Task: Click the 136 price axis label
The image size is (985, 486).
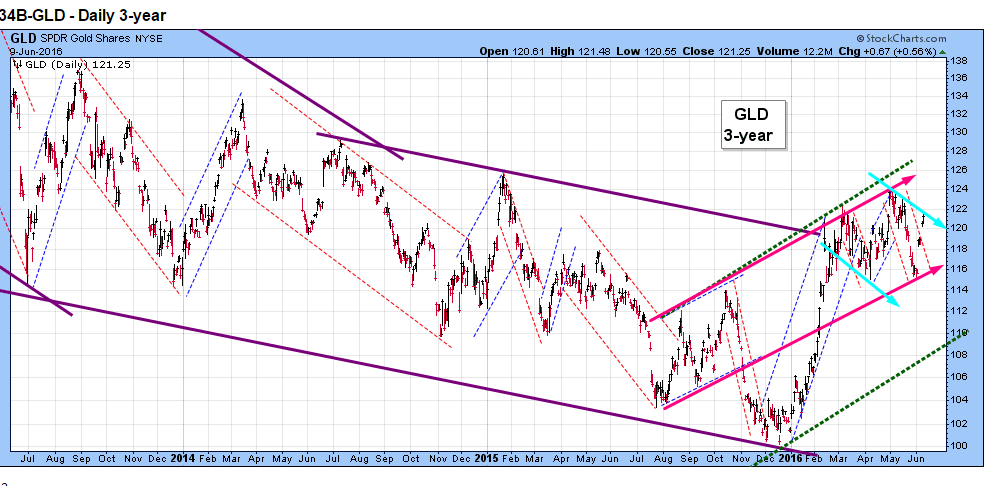Action: tap(958, 78)
